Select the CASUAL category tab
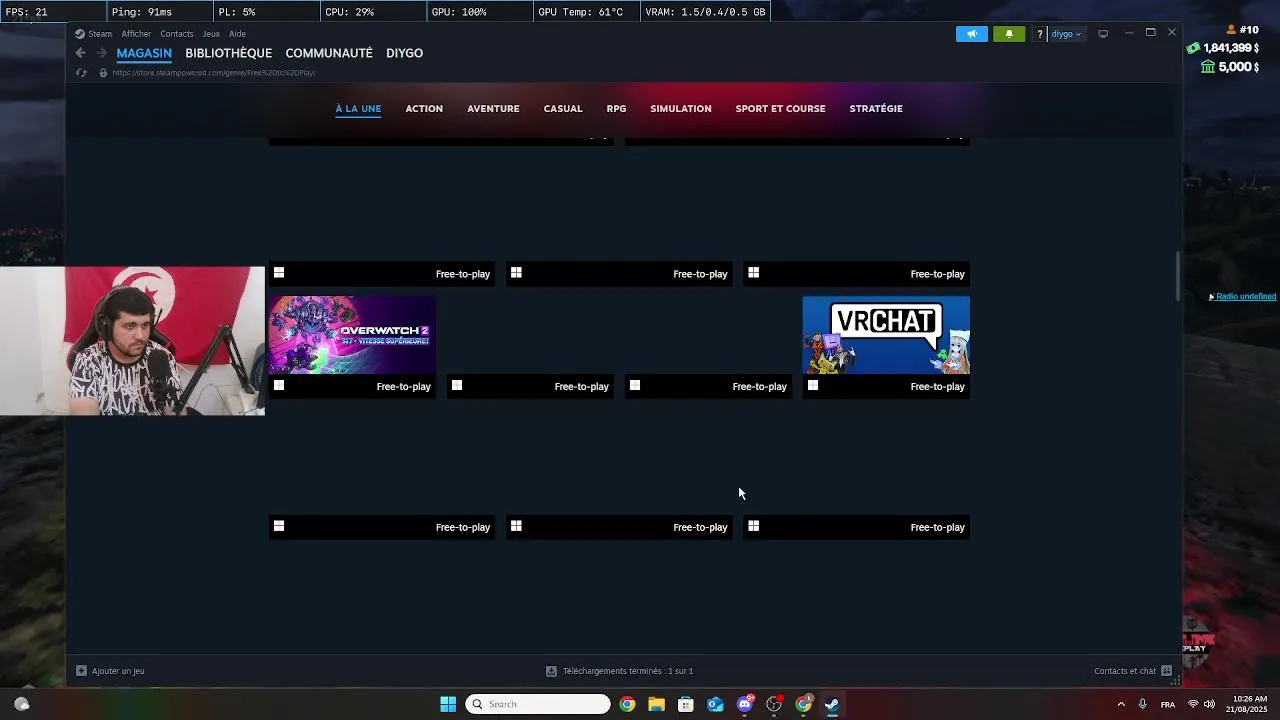Screen dimensions: 1280x720 coord(563,108)
